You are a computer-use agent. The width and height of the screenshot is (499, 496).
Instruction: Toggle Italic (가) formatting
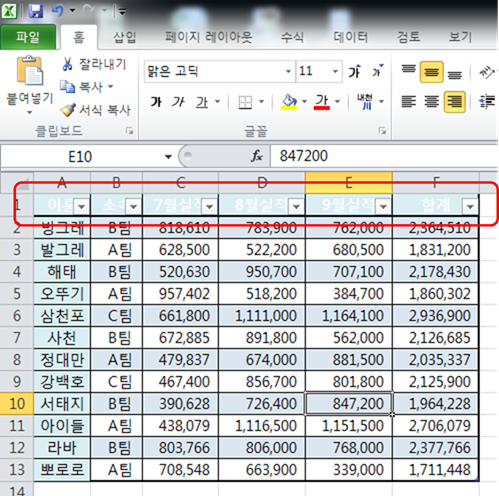point(178,102)
